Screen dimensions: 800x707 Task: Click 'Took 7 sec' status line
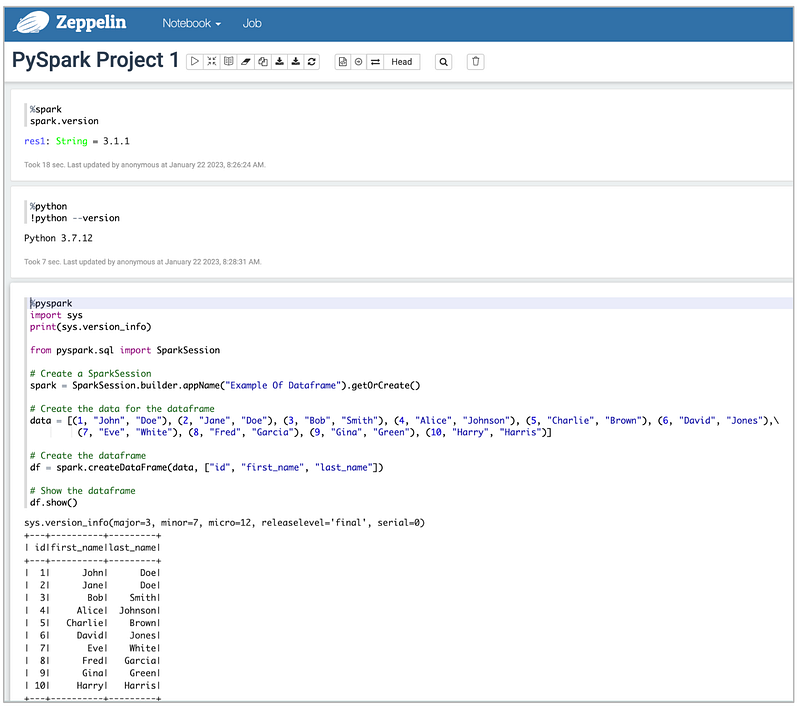[x=143, y=262]
